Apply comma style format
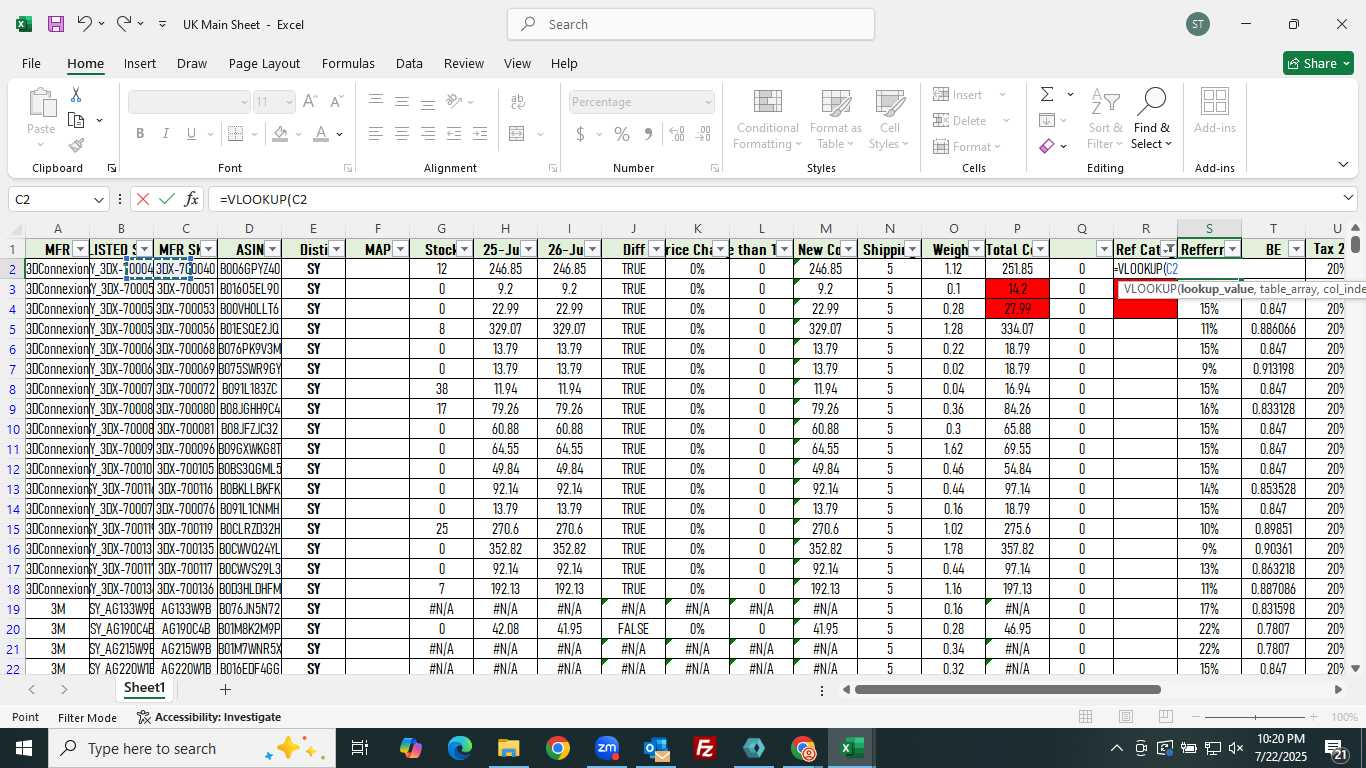Image resolution: width=1366 pixels, height=768 pixels. pos(648,134)
